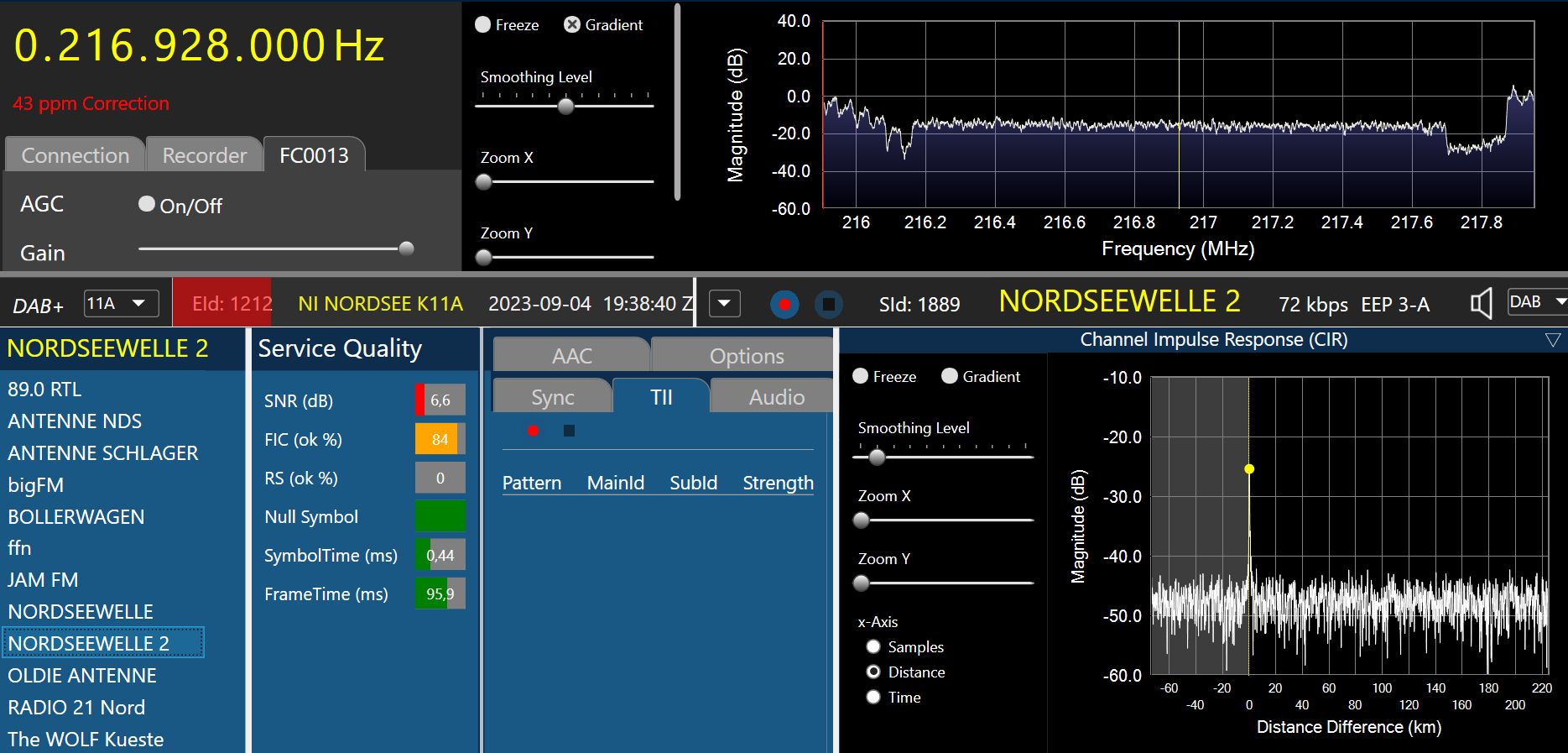Image resolution: width=1568 pixels, height=753 pixels.
Task: Open the AAC tab
Action: pyautogui.click(x=572, y=356)
